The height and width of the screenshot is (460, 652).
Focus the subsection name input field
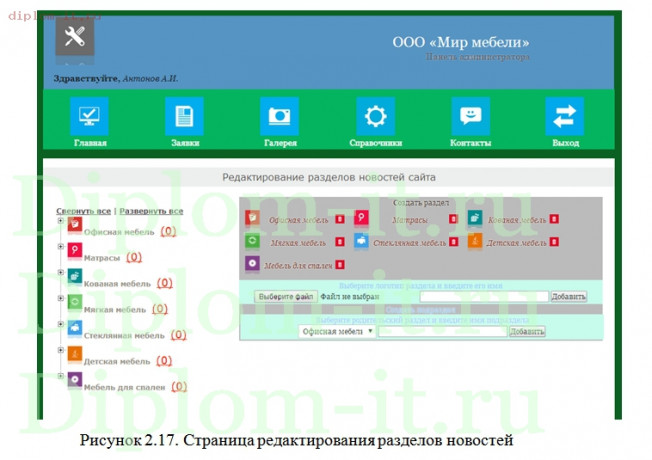[442, 331]
